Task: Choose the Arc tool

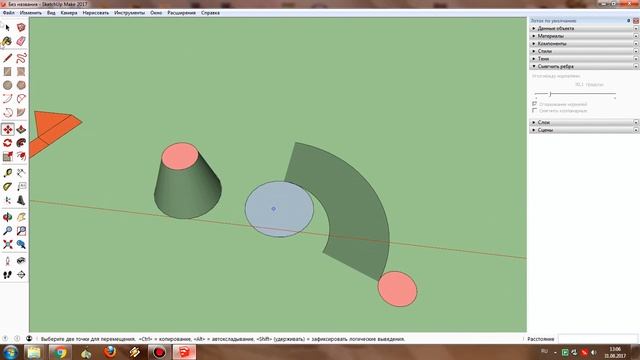Action: click(x=7, y=98)
